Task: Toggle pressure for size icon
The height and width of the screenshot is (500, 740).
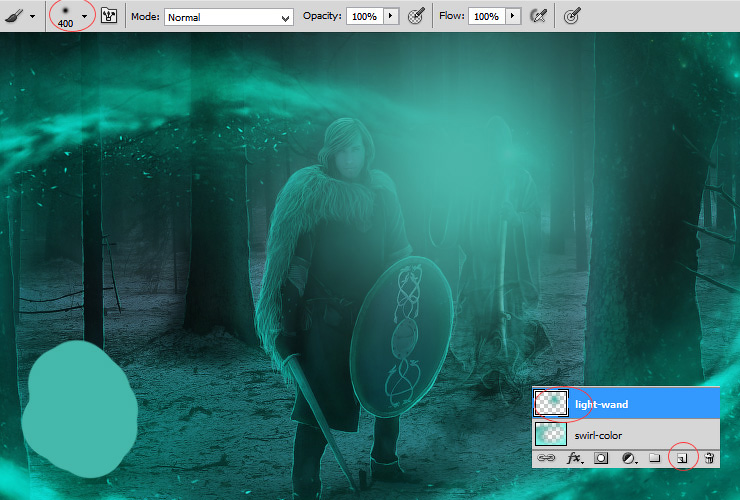Action: (572, 17)
